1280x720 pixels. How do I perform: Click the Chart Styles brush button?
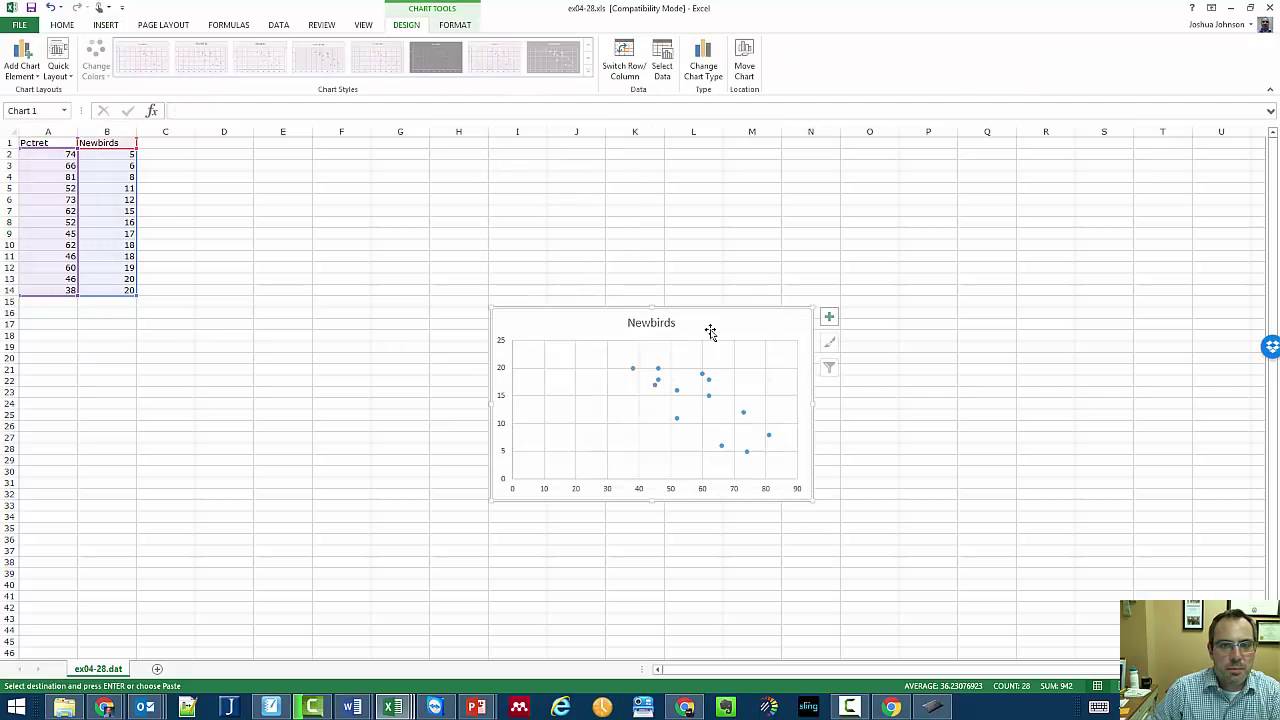(829, 342)
